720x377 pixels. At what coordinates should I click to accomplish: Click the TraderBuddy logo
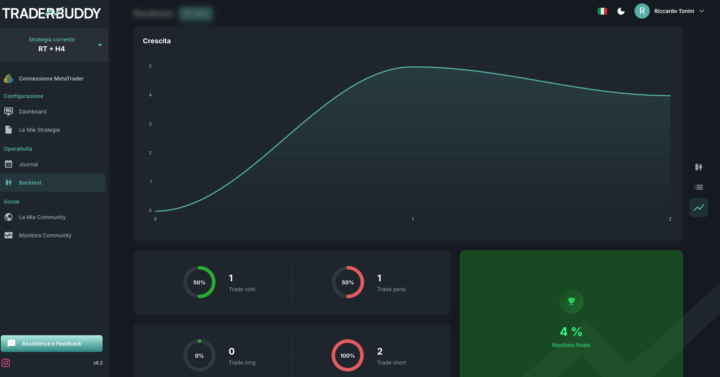tap(51, 13)
